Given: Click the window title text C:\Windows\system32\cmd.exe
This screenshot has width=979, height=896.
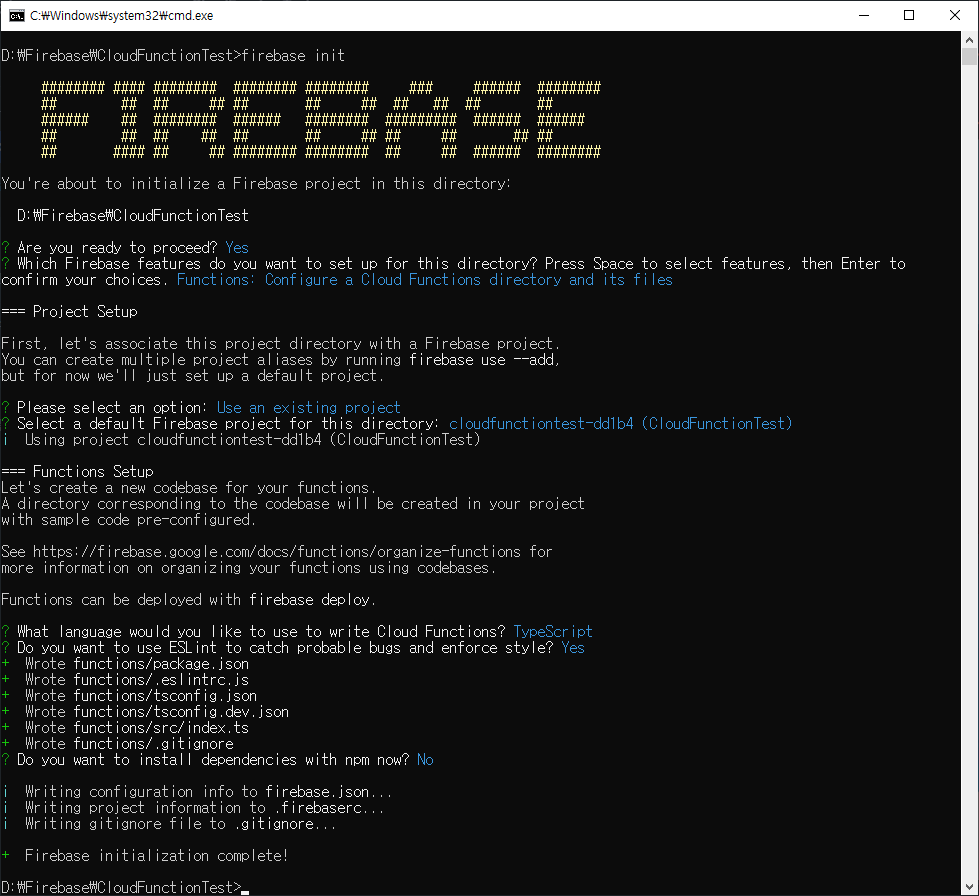Looking at the screenshot, I should tap(122, 16).
